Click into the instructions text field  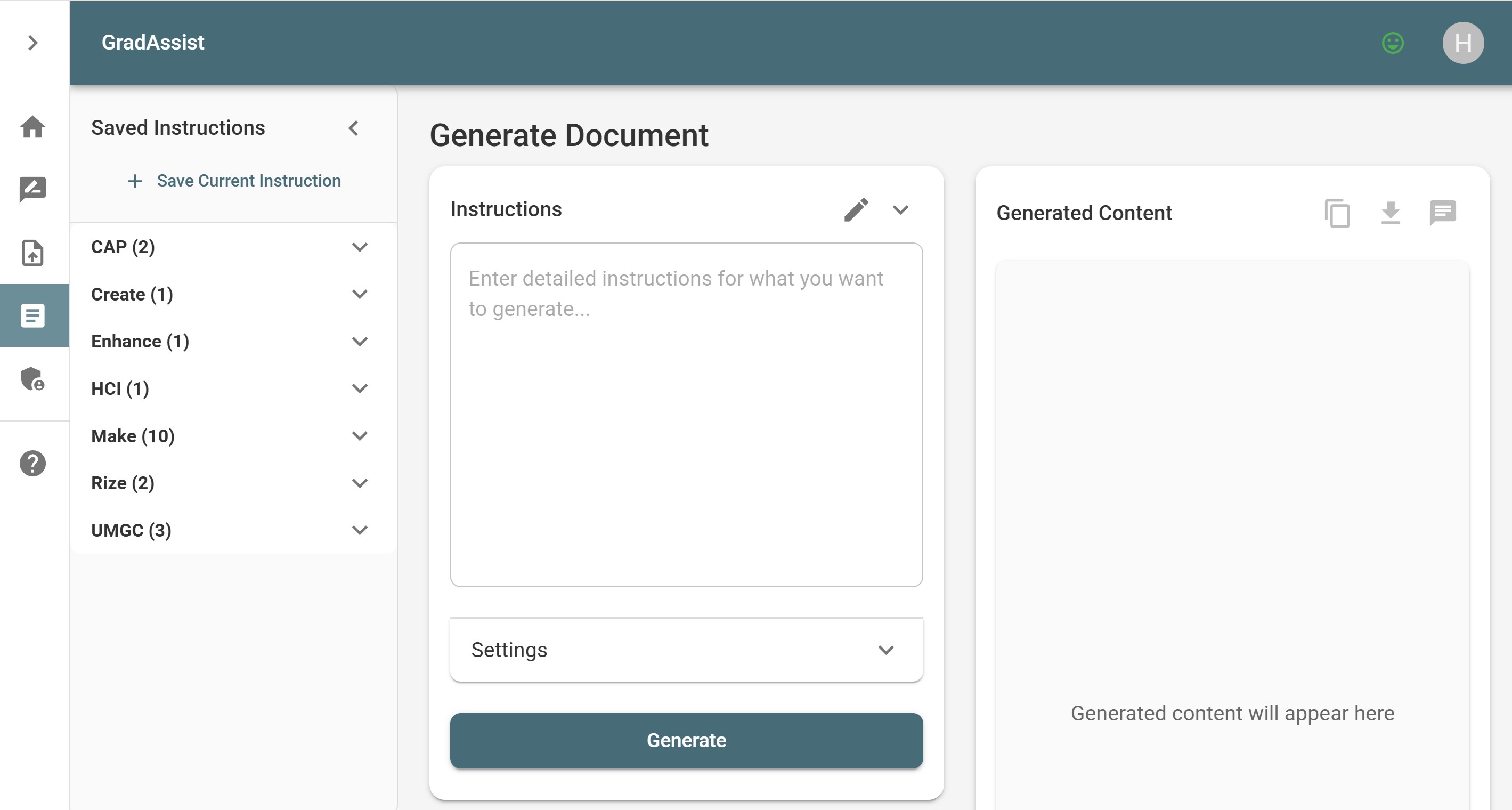coord(686,415)
